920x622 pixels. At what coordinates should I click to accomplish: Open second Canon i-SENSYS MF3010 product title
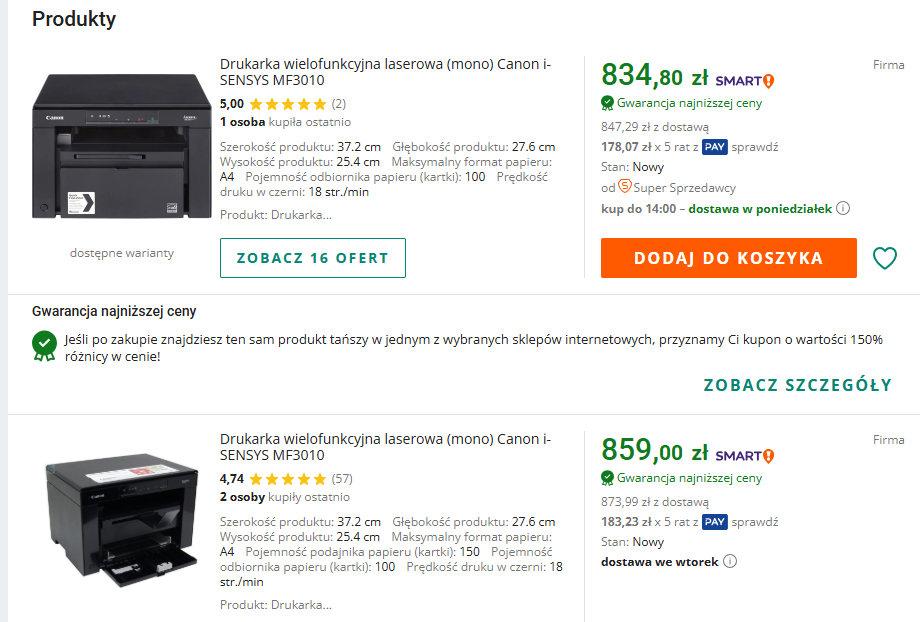(385, 447)
